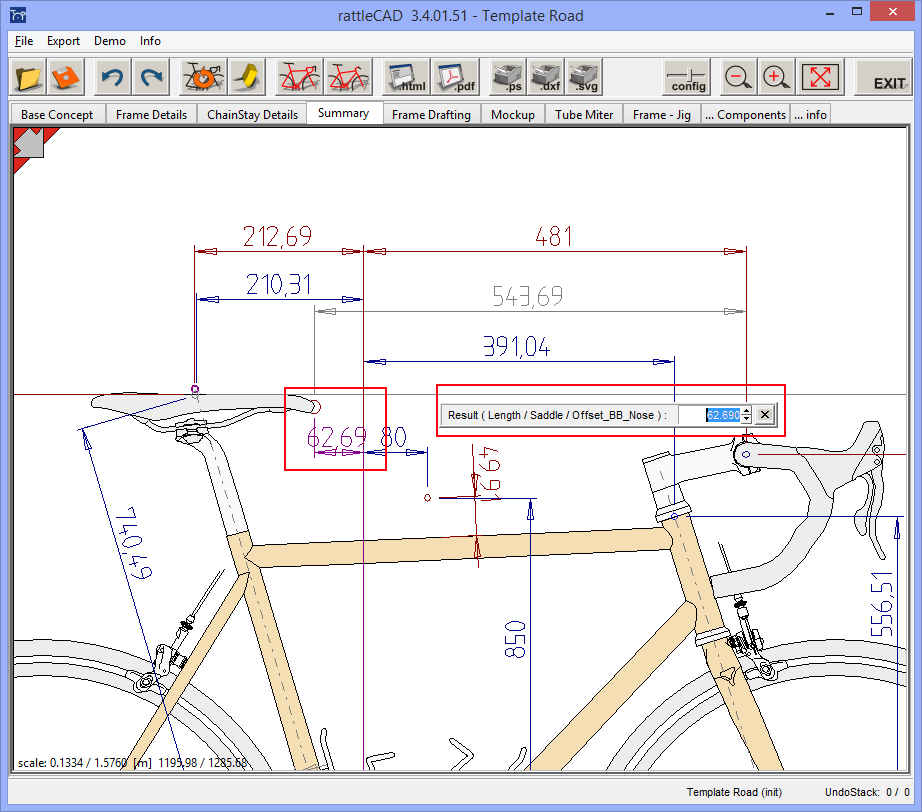
Task: Open the Info menu
Action: click(x=150, y=41)
